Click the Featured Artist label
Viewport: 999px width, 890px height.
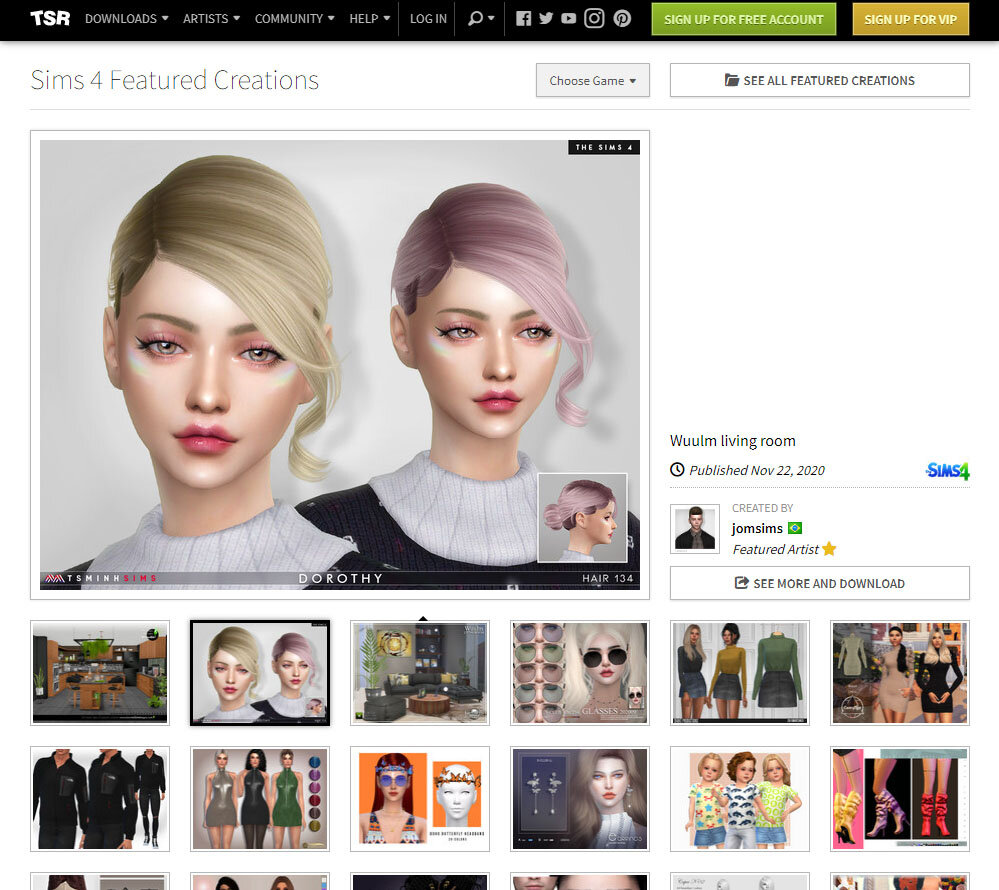click(775, 549)
